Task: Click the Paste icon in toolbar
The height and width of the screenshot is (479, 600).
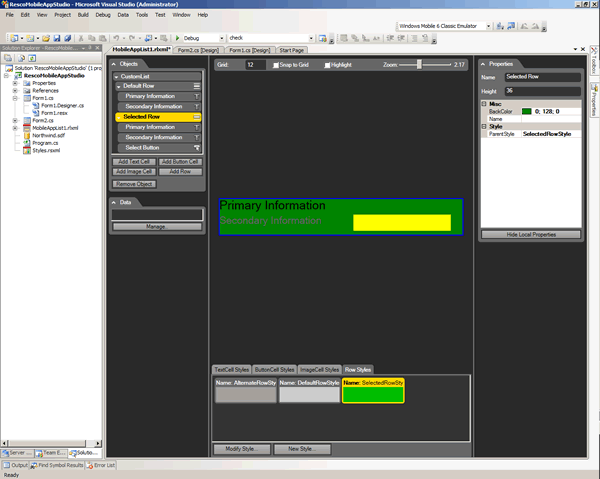Action: coord(102,38)
